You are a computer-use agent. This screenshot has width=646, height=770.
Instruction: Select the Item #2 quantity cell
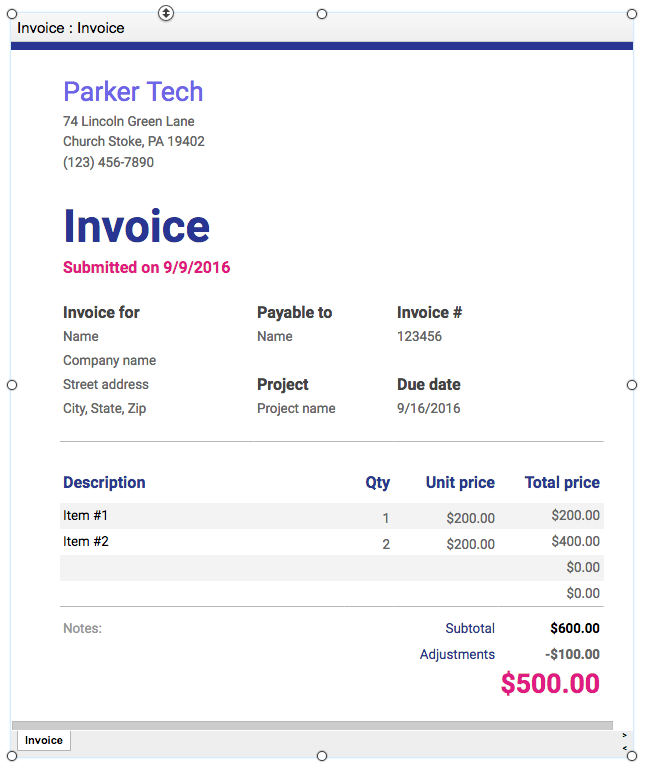point(386,544)
